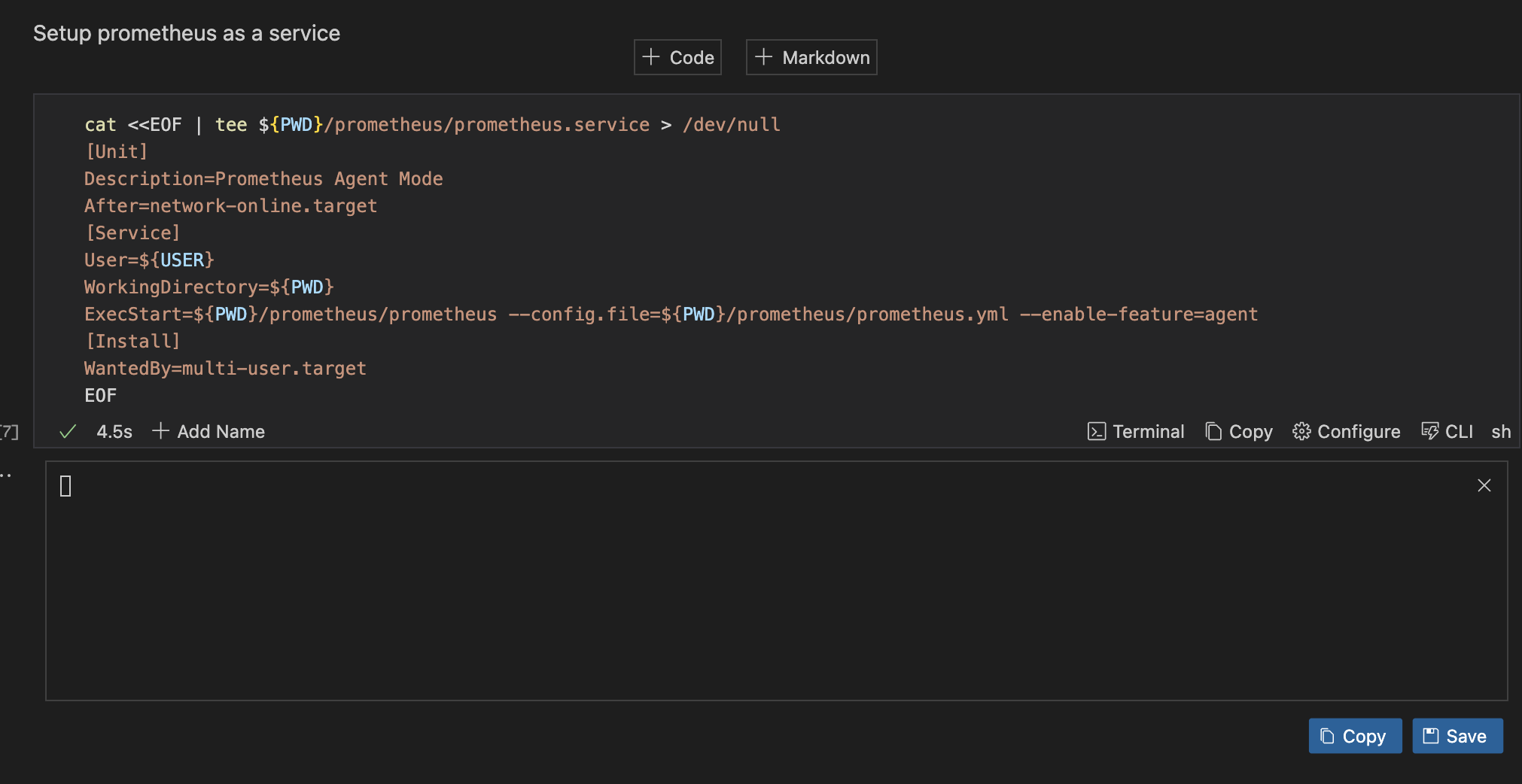Open the cell Configure settings
Screen dimensions: 1522x784
[1347, 431]
